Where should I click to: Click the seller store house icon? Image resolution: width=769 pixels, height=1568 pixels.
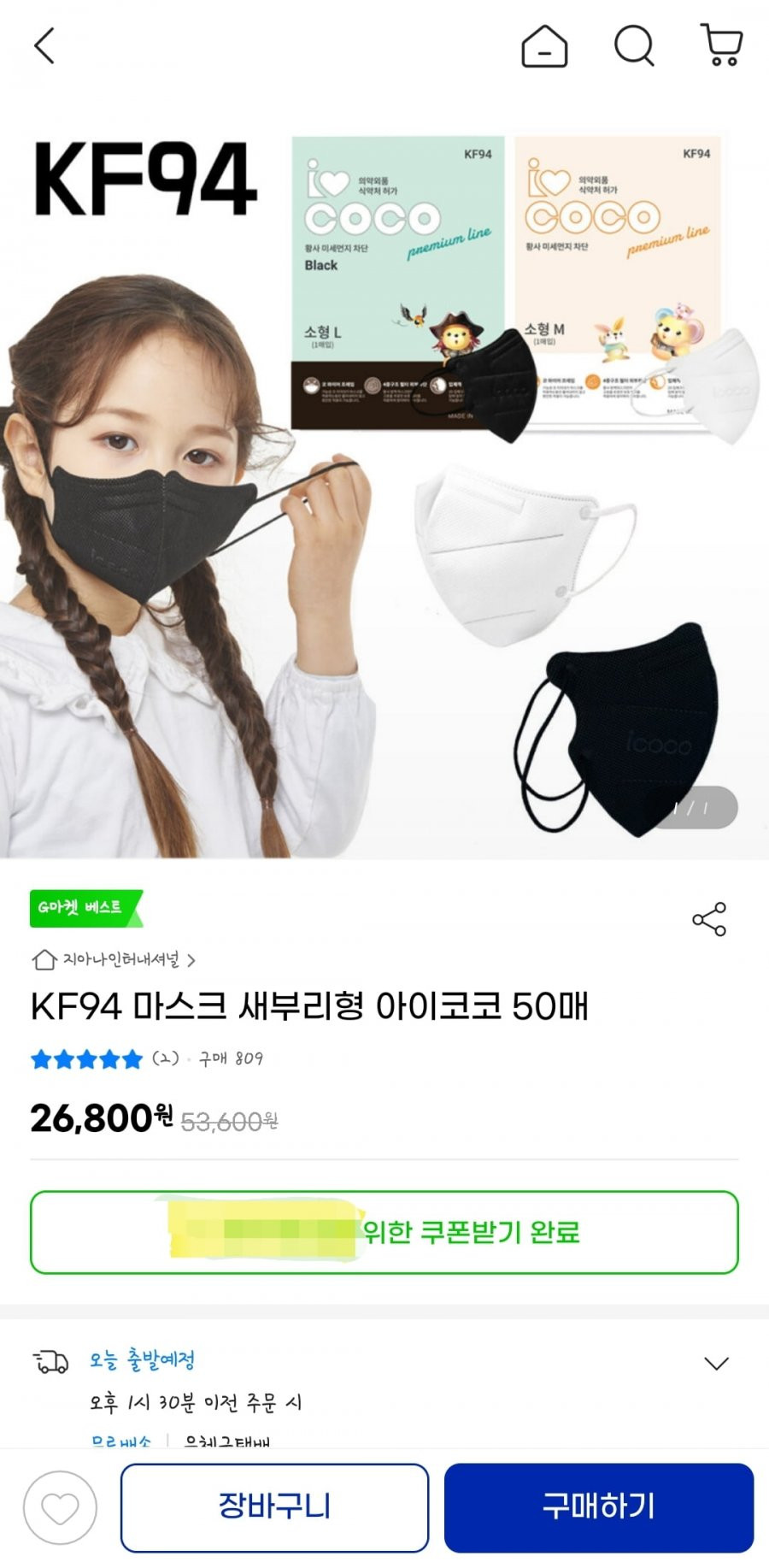pos(44,959)
